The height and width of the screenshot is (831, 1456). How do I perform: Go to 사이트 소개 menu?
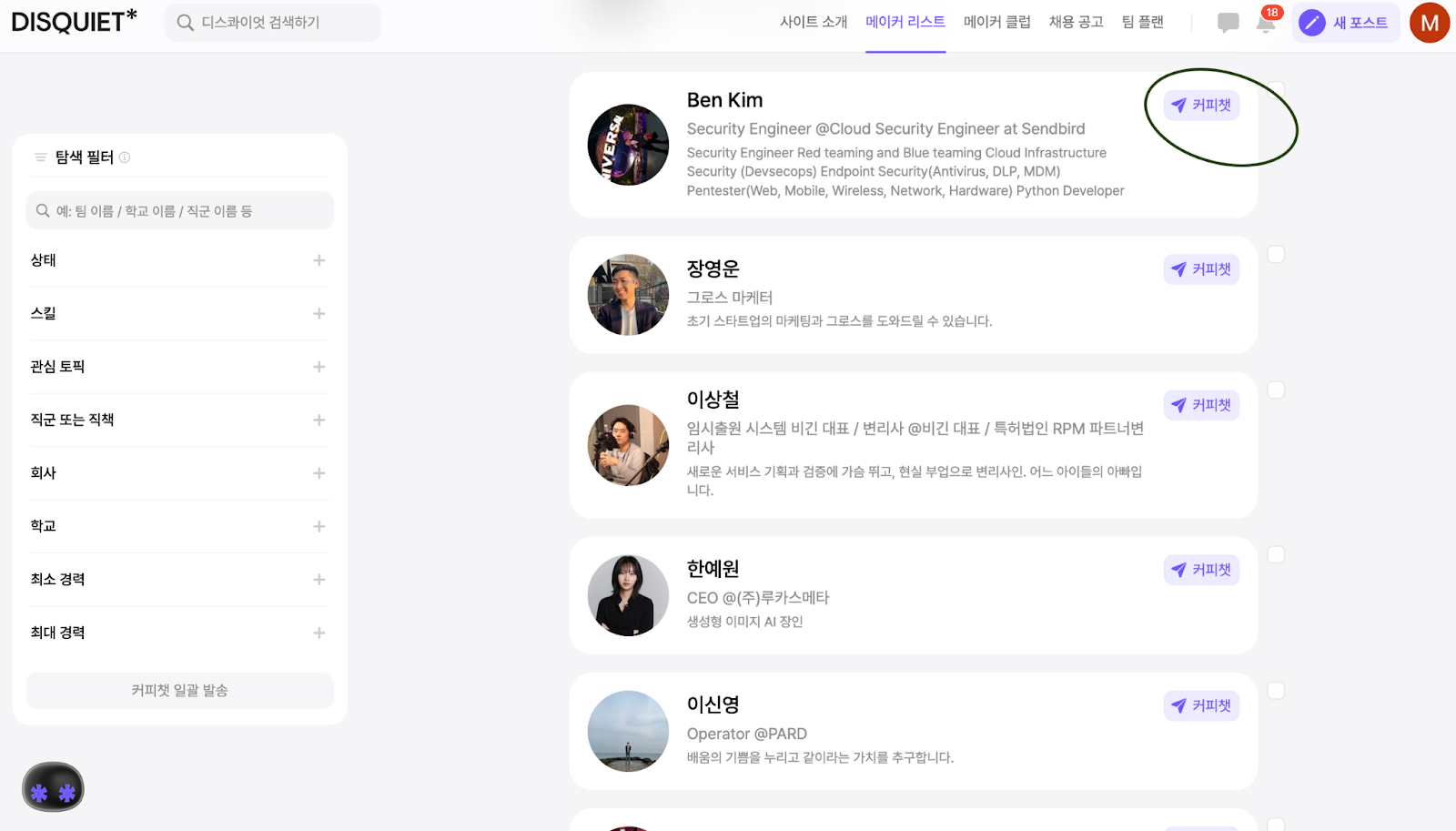[x=814, y=22]
